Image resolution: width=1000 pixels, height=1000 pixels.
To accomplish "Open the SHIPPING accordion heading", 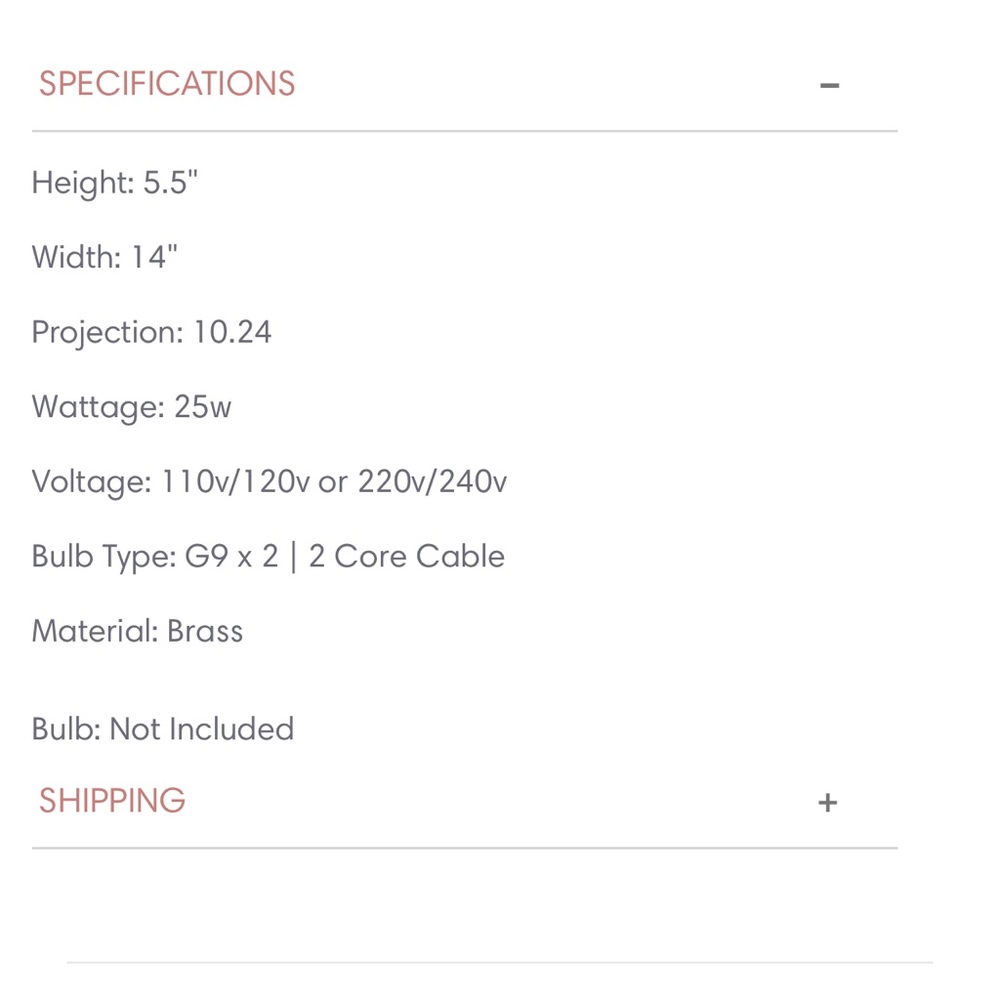I will tap(112, 800).
